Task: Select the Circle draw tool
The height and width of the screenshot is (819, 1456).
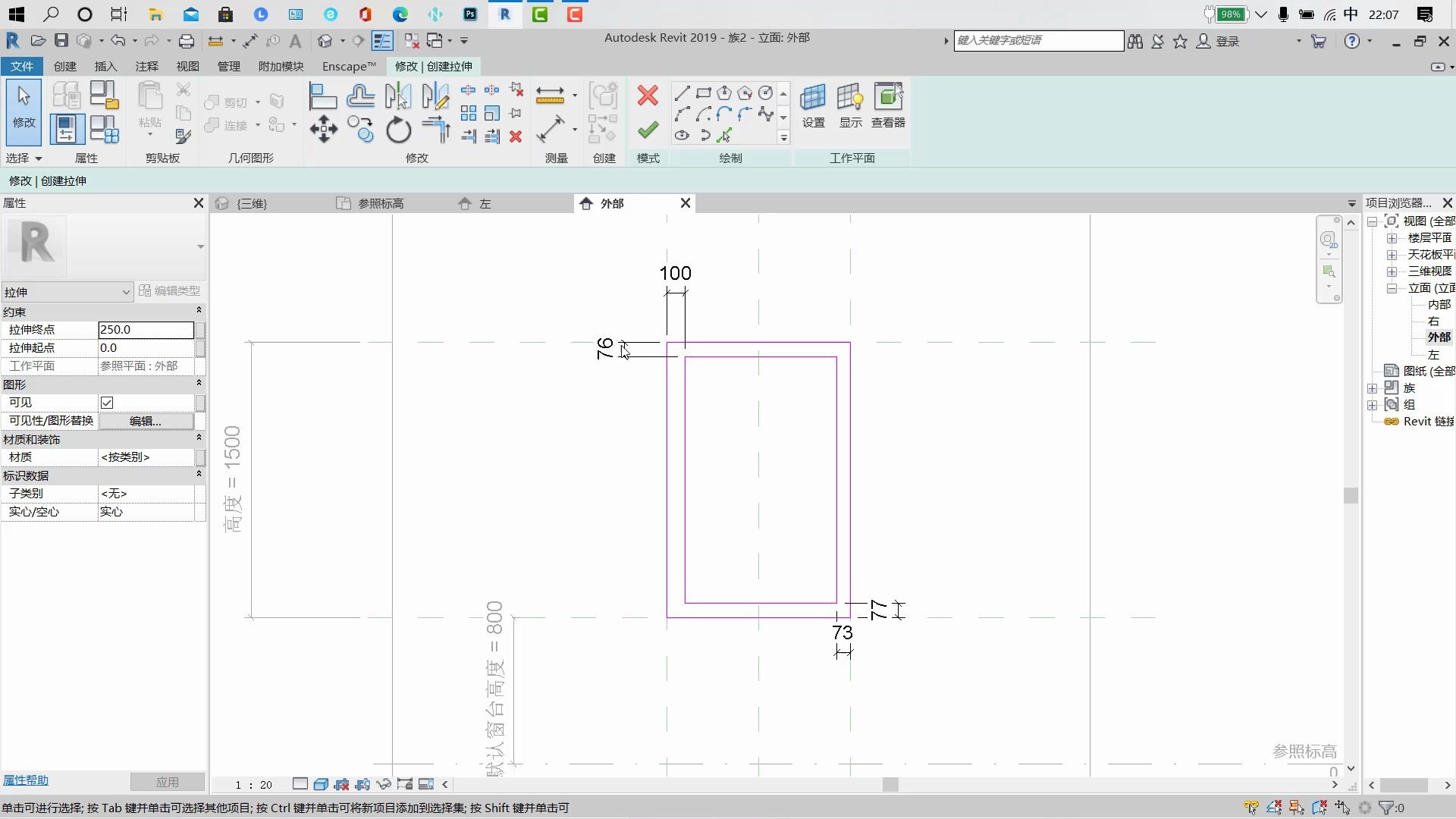Action: point(766,93)
